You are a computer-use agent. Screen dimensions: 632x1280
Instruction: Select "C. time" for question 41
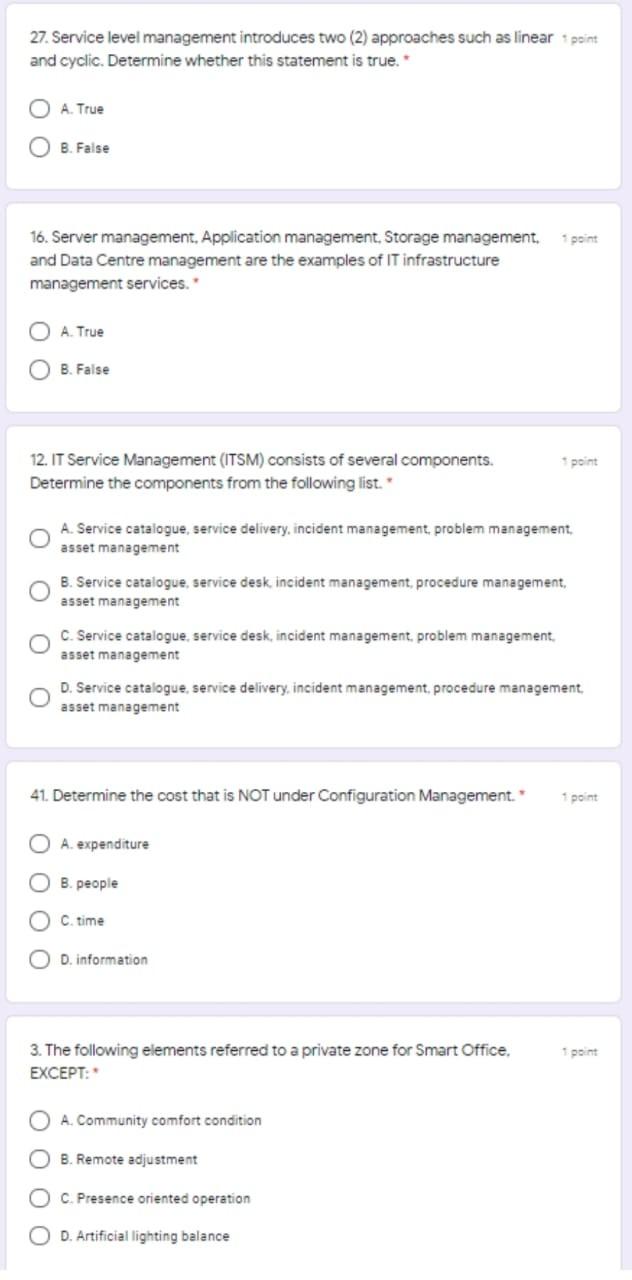coord(39,920)
